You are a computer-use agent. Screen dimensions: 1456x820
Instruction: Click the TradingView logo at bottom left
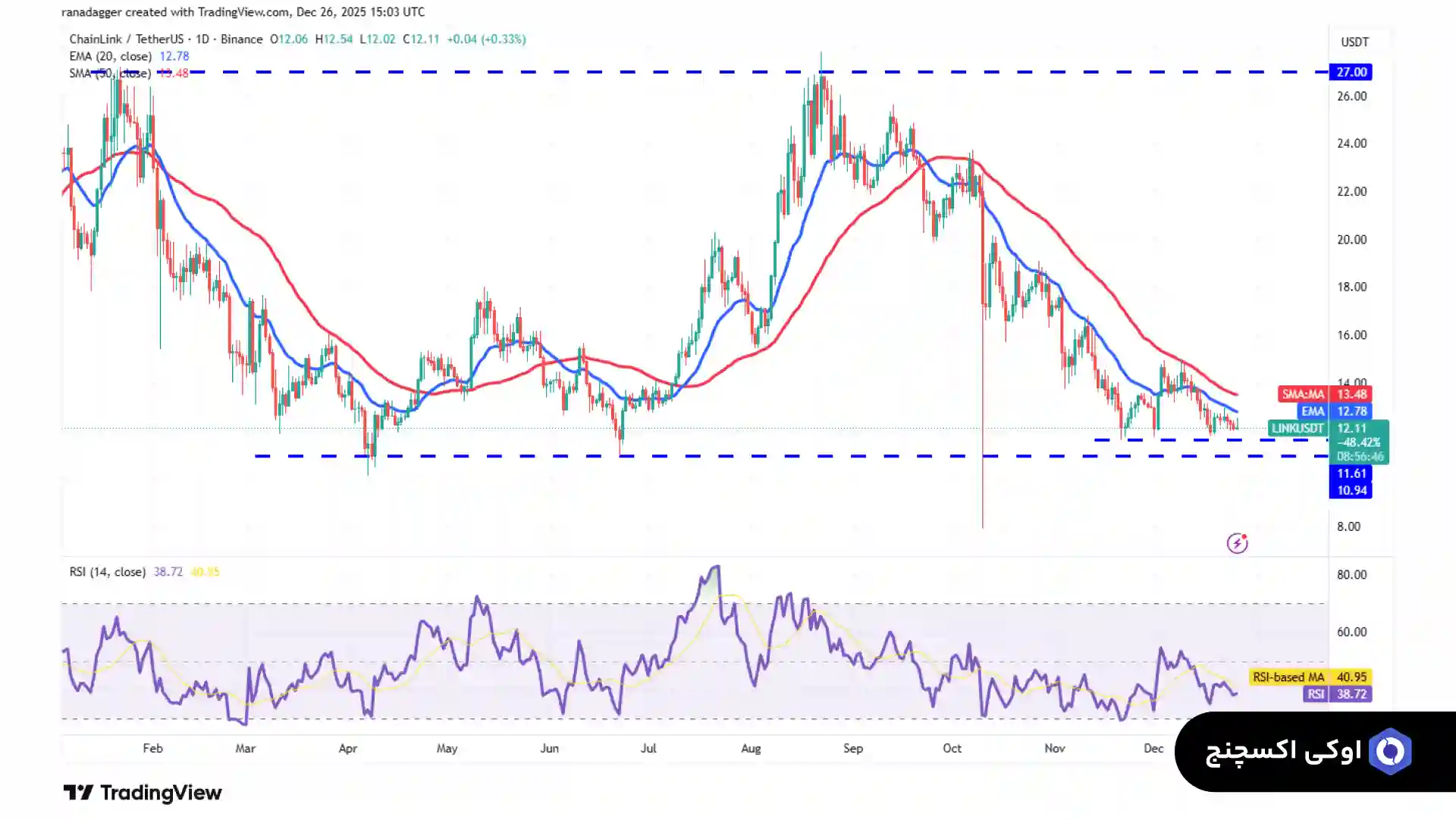[x=143, y=793]
